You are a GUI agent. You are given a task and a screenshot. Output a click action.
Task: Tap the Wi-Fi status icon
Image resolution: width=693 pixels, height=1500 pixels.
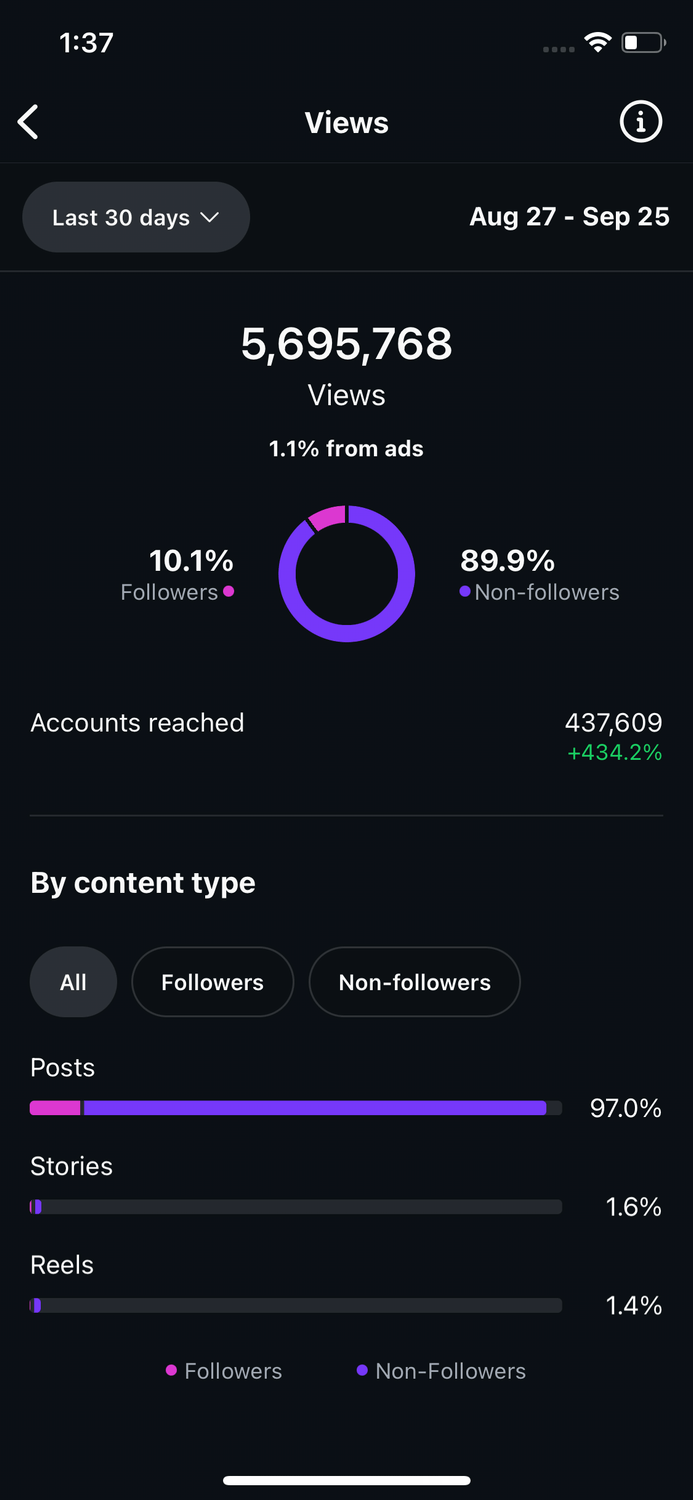(598, 43)
